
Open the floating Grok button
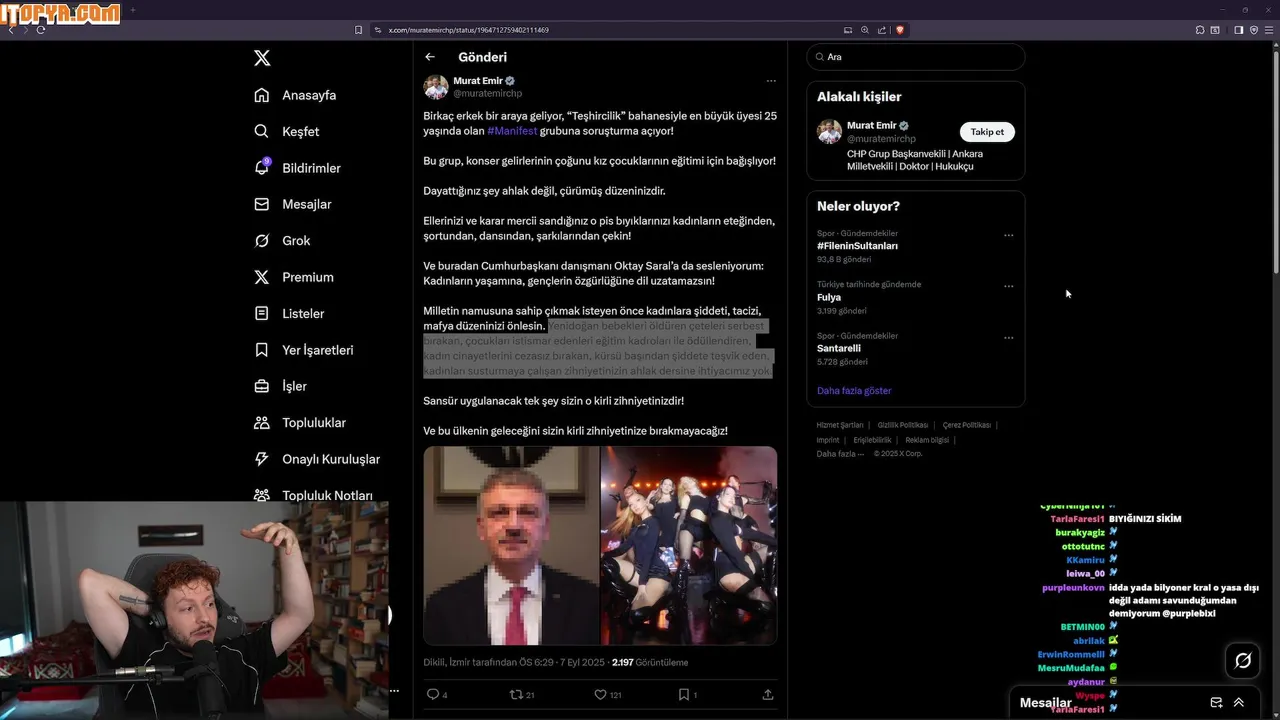coord(1243,660)
